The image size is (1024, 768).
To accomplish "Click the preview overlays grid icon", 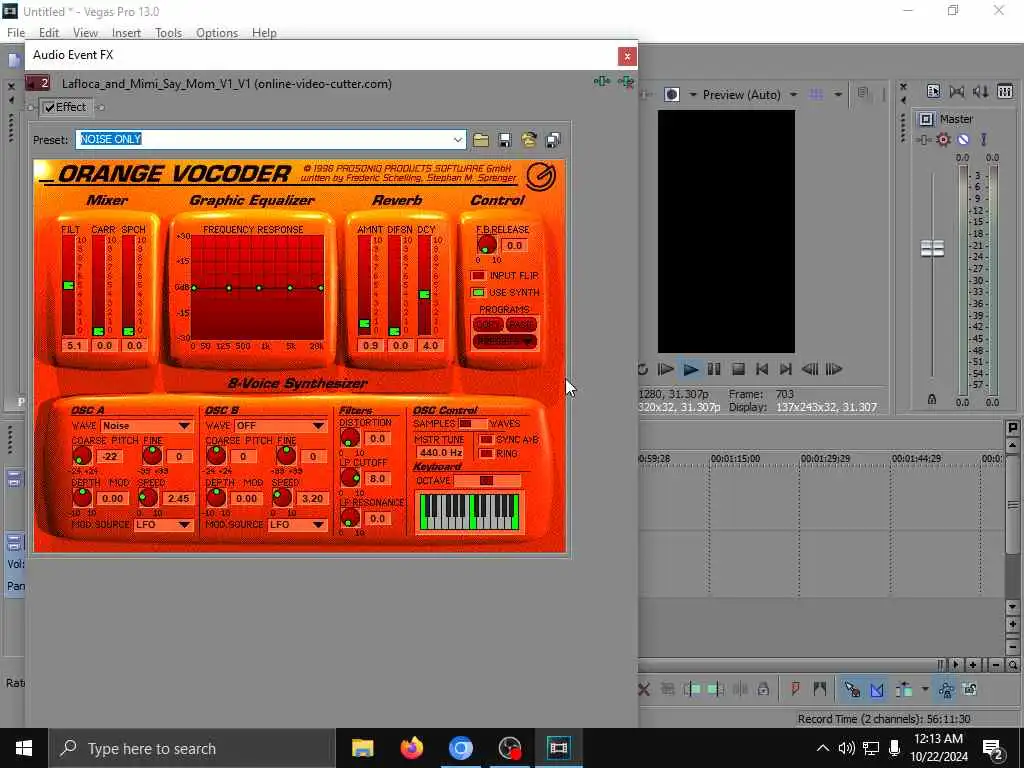I will pyautogui.click(x=816, y=95).
